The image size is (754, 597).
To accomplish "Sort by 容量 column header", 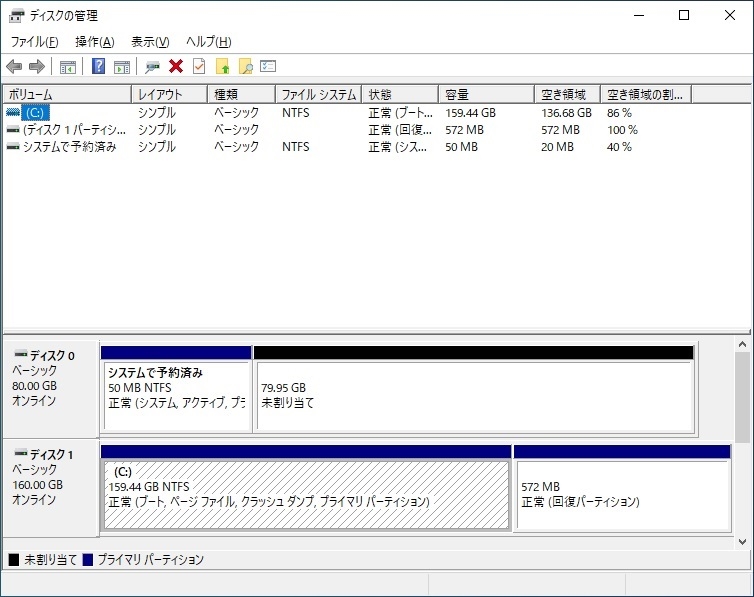I will tap(487, 94).
